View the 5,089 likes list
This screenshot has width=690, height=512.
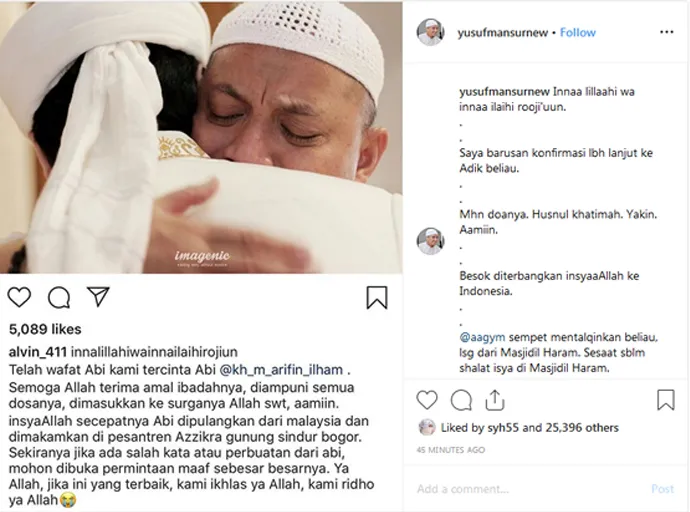(45, 329)
